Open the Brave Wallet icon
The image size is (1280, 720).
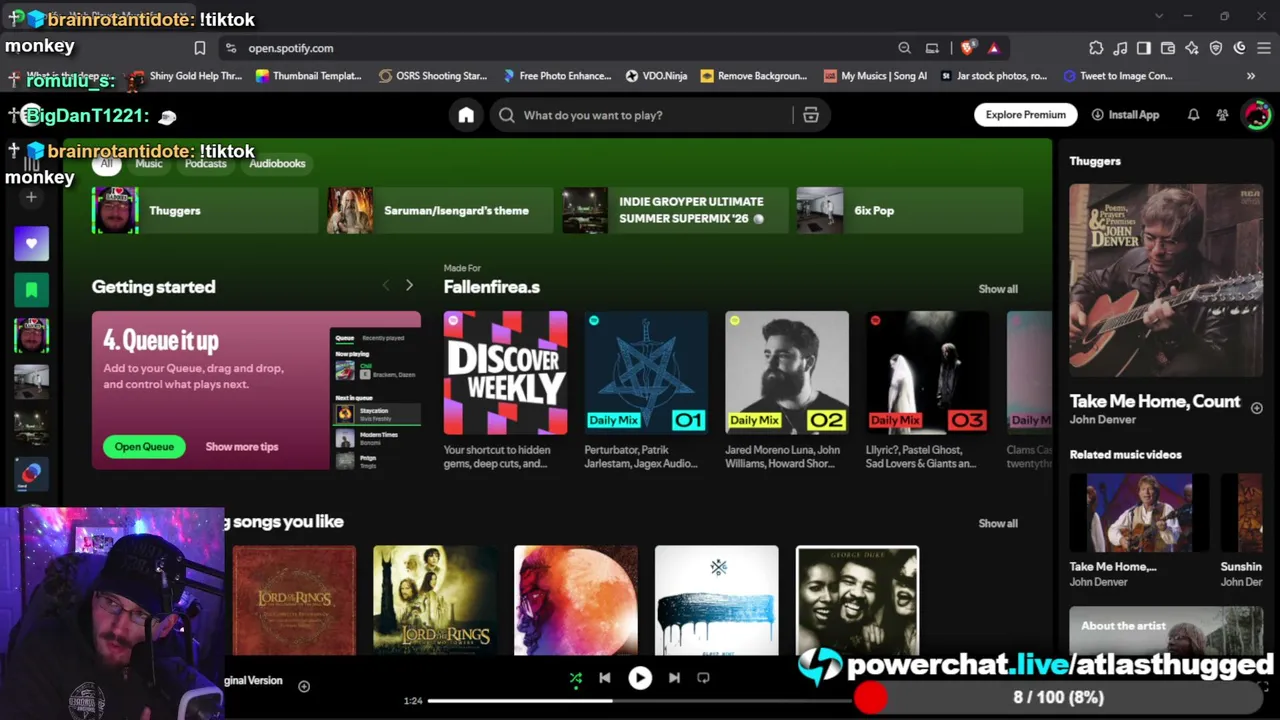point(1168,48)
